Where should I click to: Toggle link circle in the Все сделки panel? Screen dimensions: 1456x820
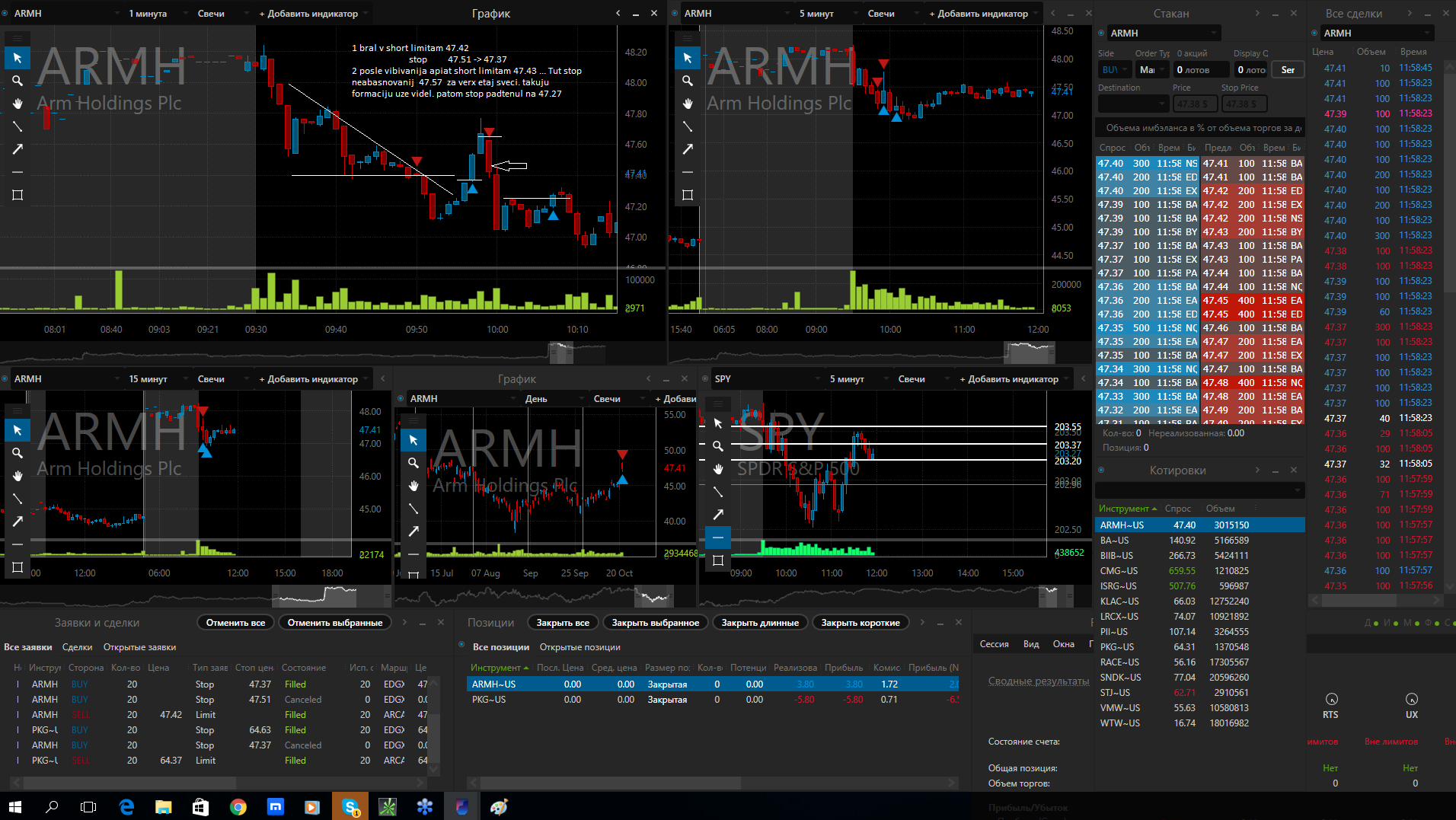(1314, 33)
